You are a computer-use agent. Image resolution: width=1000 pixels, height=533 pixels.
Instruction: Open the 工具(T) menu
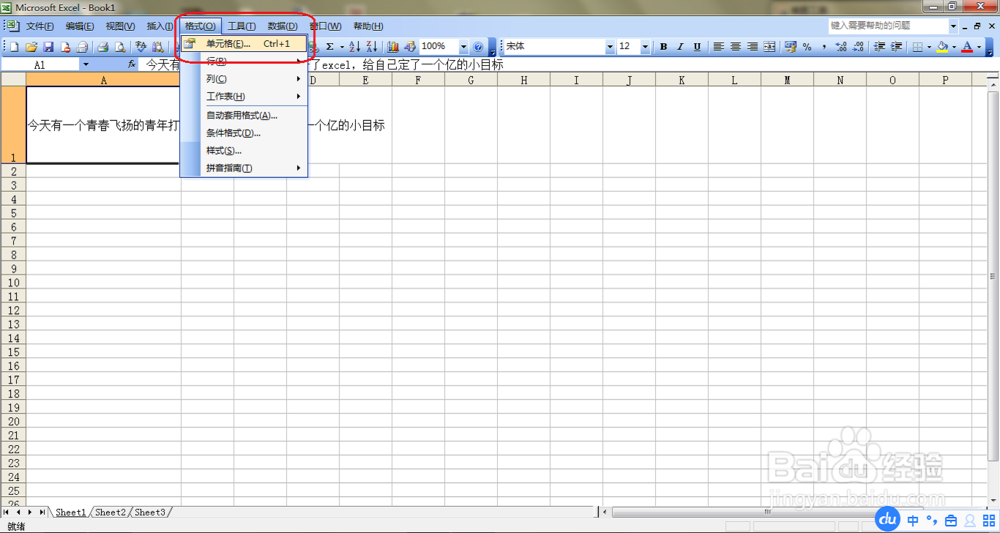point(242,26)
